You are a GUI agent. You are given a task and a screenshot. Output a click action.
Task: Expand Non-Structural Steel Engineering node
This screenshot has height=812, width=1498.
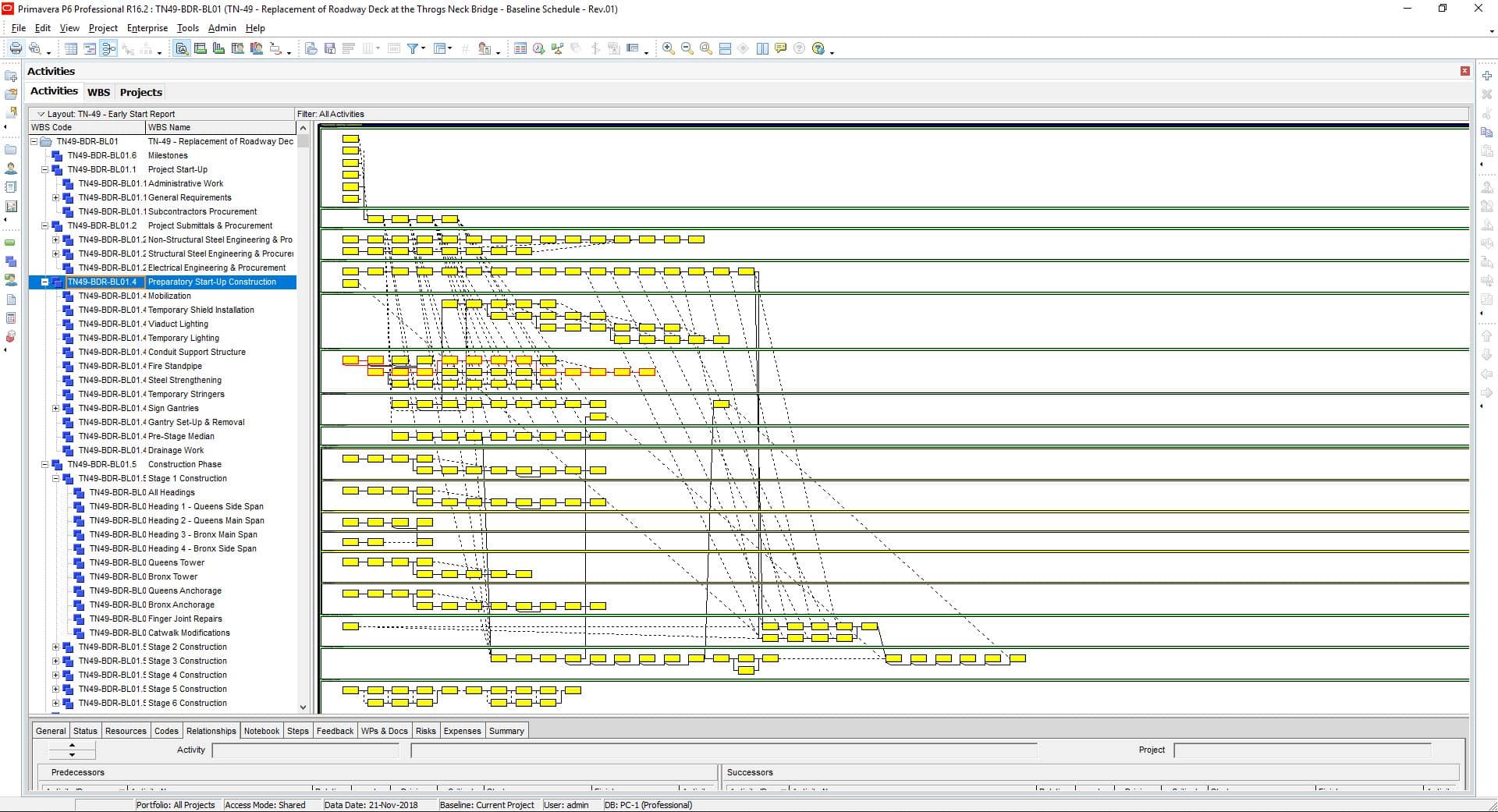(56, 239)
